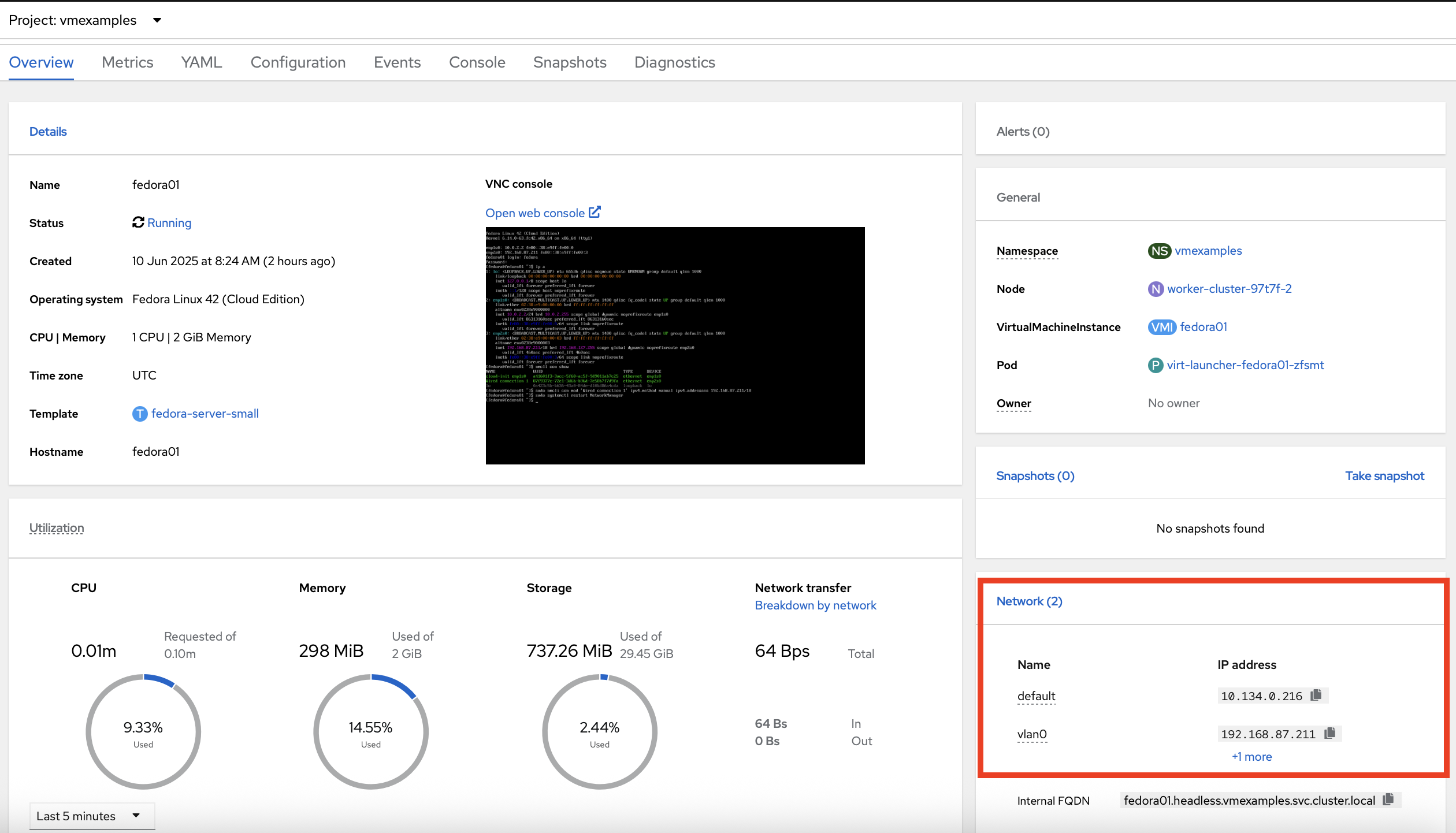The width and height of the screenshot is (1456, 833).
Task: Click the P pod badge icon
Action: click(1155, 365)
